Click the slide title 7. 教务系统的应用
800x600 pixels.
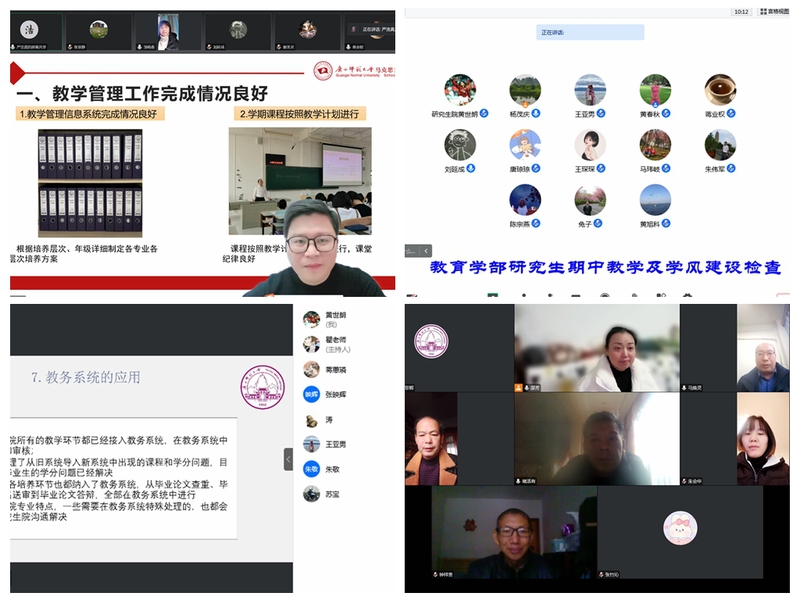(86, 377)
